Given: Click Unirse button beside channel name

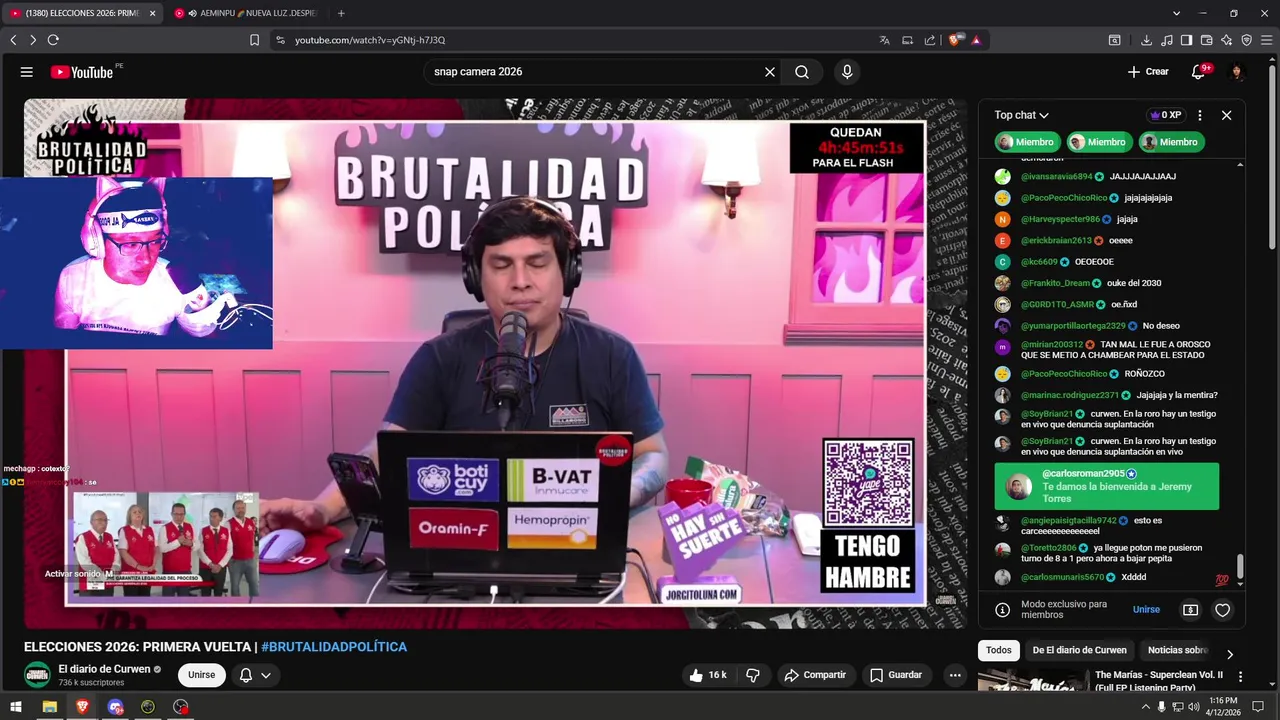Looking at the screenshot, I should [202, 675].
